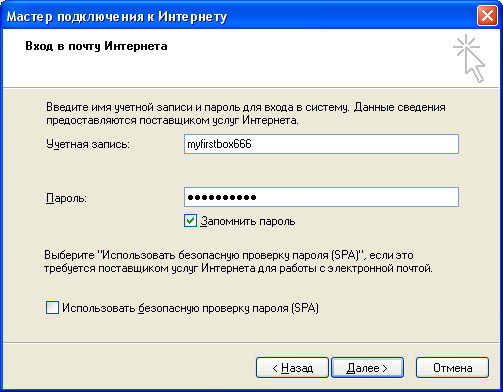This screenshot has height=392, width=503.
Task: Cancel the wizard with Отмена
Action: pyautogui.click(x=452, y=368)
